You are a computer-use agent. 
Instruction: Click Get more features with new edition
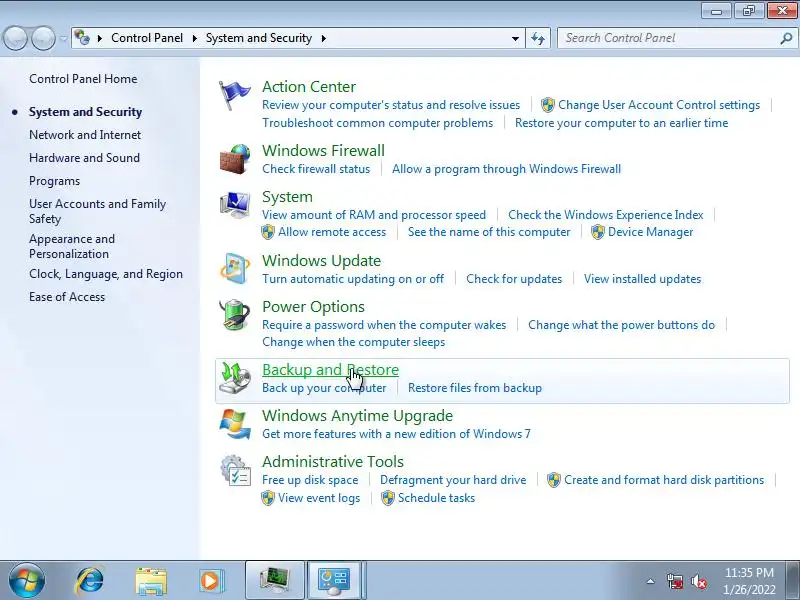[x=396, y=434]
